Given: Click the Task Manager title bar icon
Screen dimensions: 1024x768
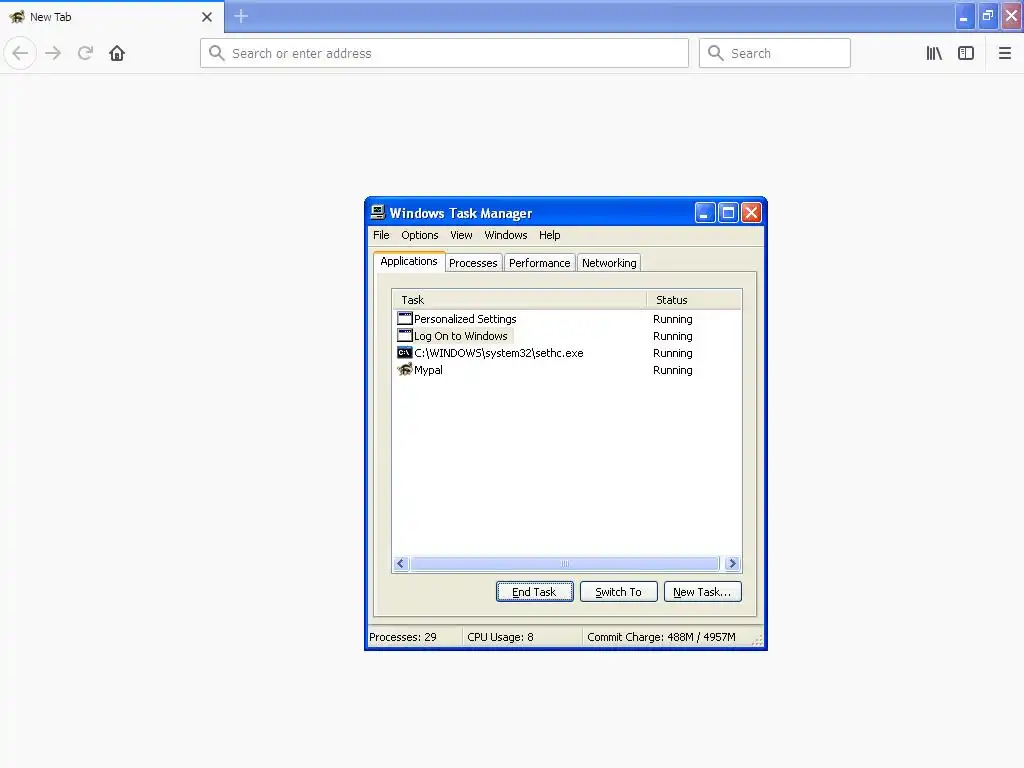Looking at the screenshot, I should (x=377, y=212).
